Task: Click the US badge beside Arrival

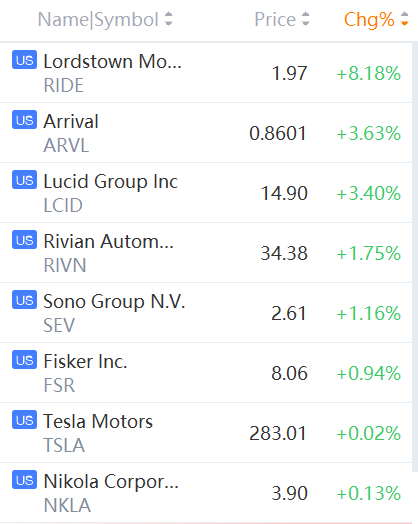Action: coord(24,120)
